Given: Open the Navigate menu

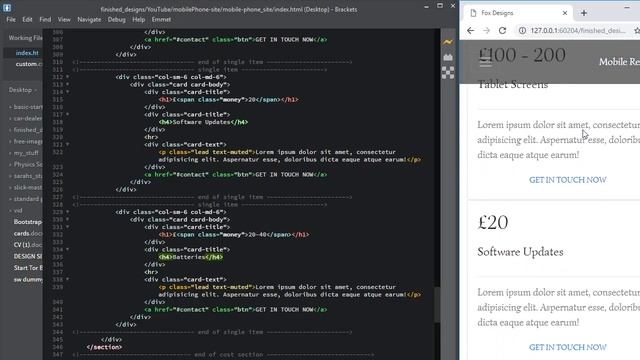Looking at the screenshot, I should [89, 20].
